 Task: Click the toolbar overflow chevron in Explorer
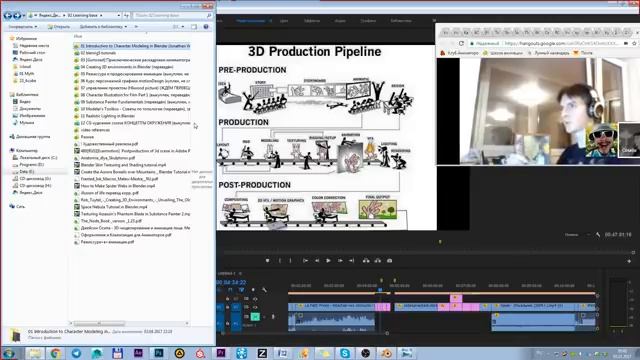[136, 27]
